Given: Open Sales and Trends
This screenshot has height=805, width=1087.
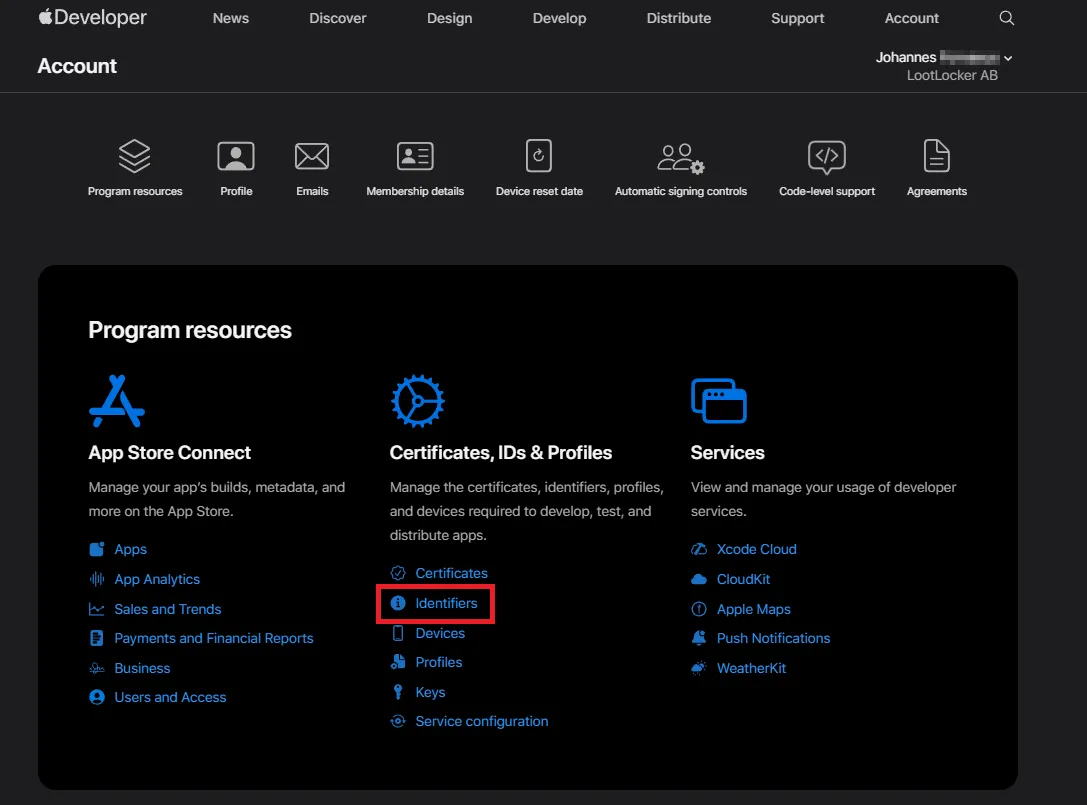Looking at the screenshot, I should click(x=168, y=609).
